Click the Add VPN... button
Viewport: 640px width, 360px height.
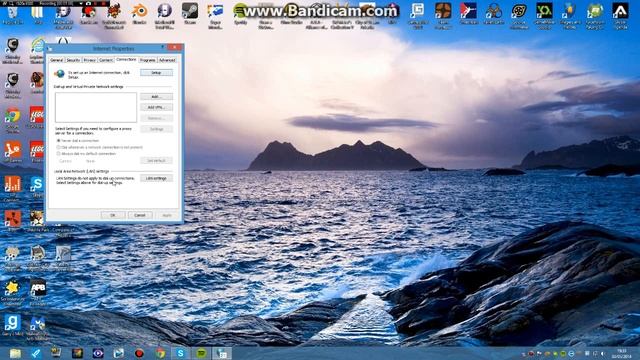coord(156,107)
